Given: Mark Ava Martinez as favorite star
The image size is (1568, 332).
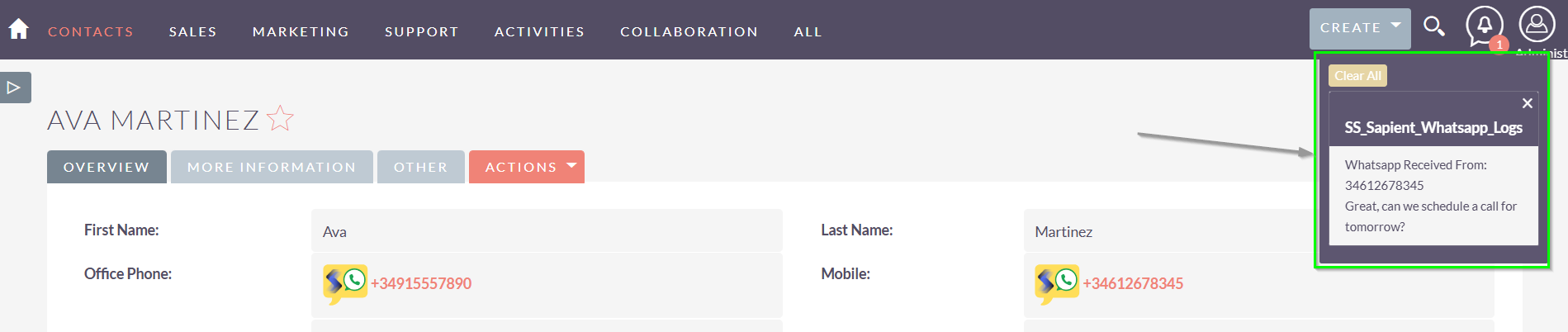Looking at the screenshot, I should (281, 119).
